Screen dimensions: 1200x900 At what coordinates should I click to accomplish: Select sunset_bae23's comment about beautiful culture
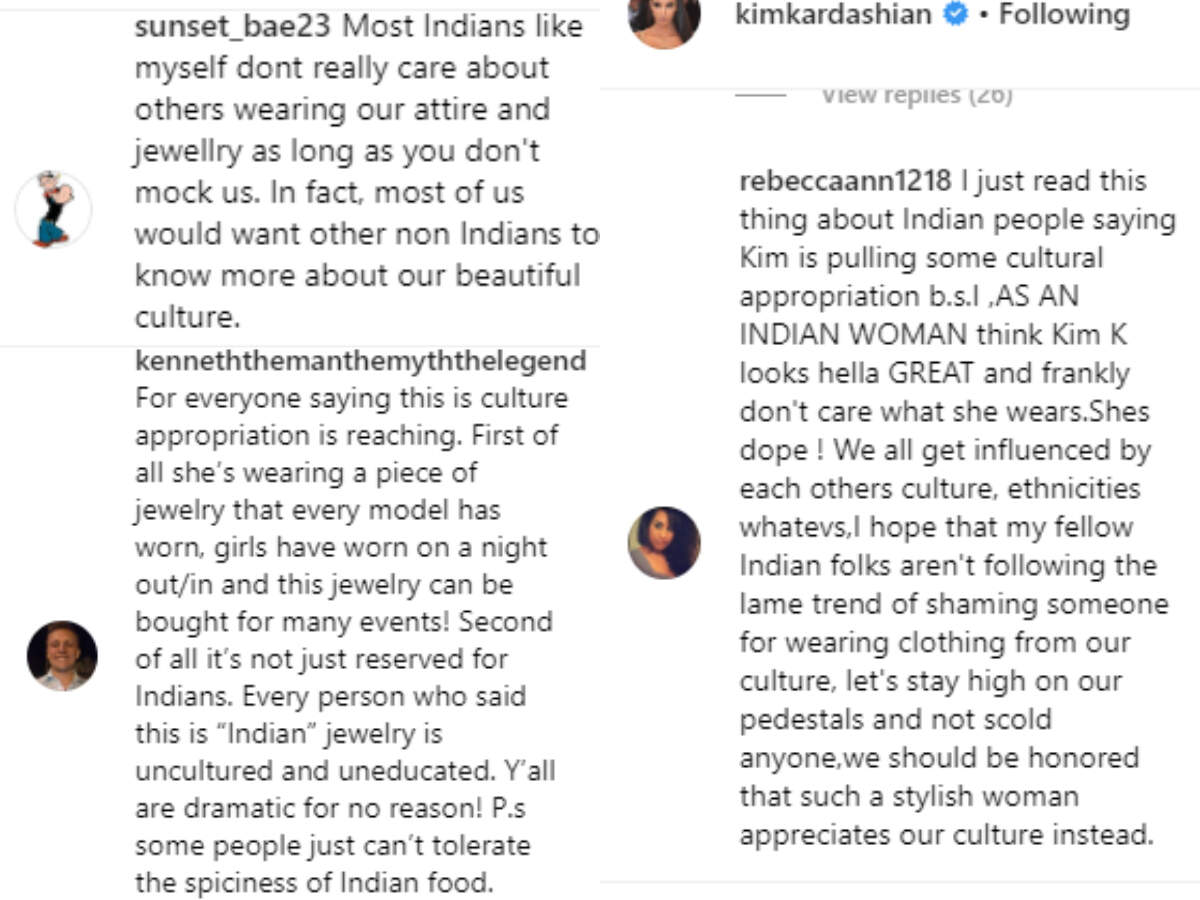(366, 172)
